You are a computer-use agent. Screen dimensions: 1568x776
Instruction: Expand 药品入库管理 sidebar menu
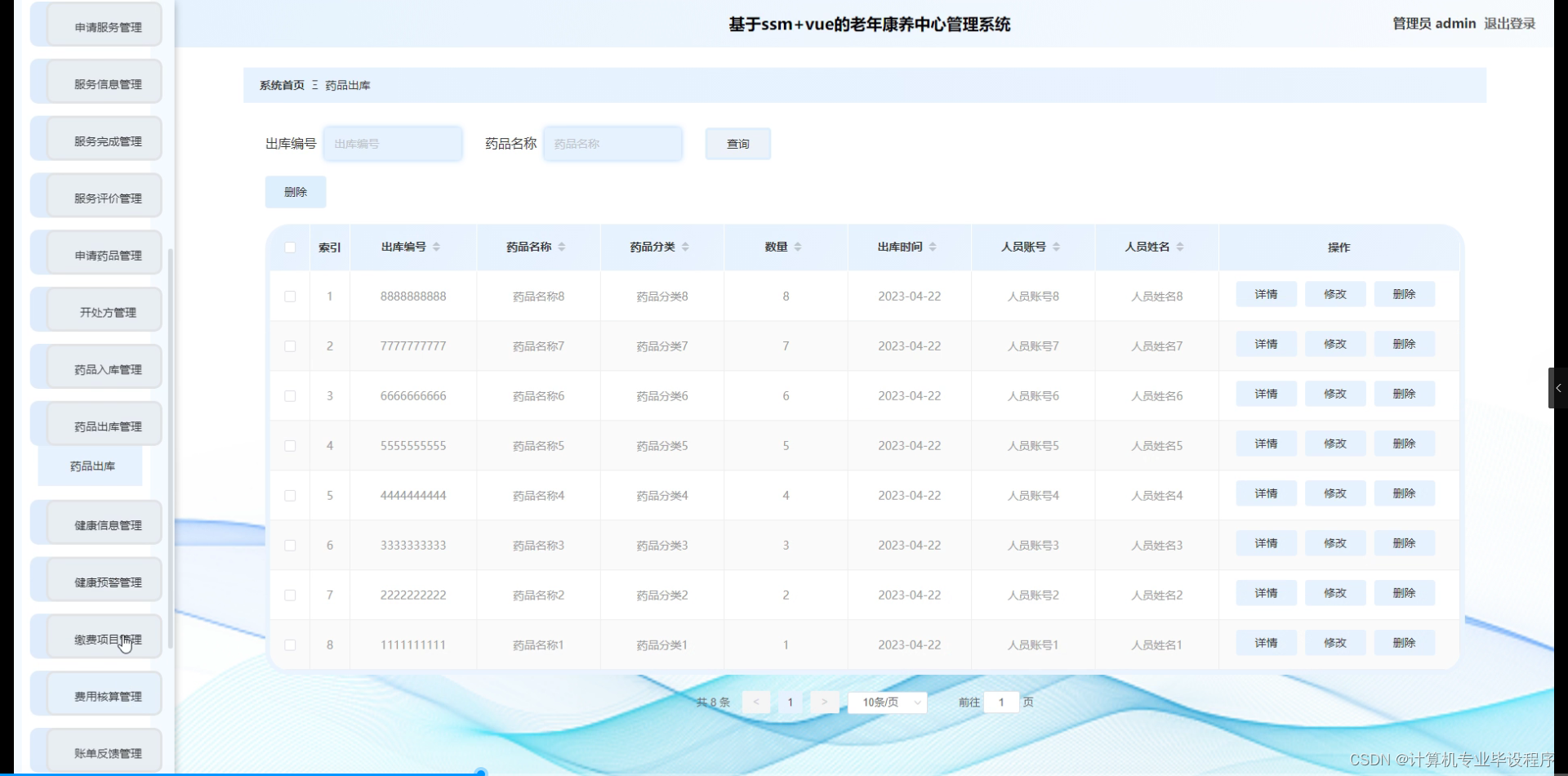[107, 369]
